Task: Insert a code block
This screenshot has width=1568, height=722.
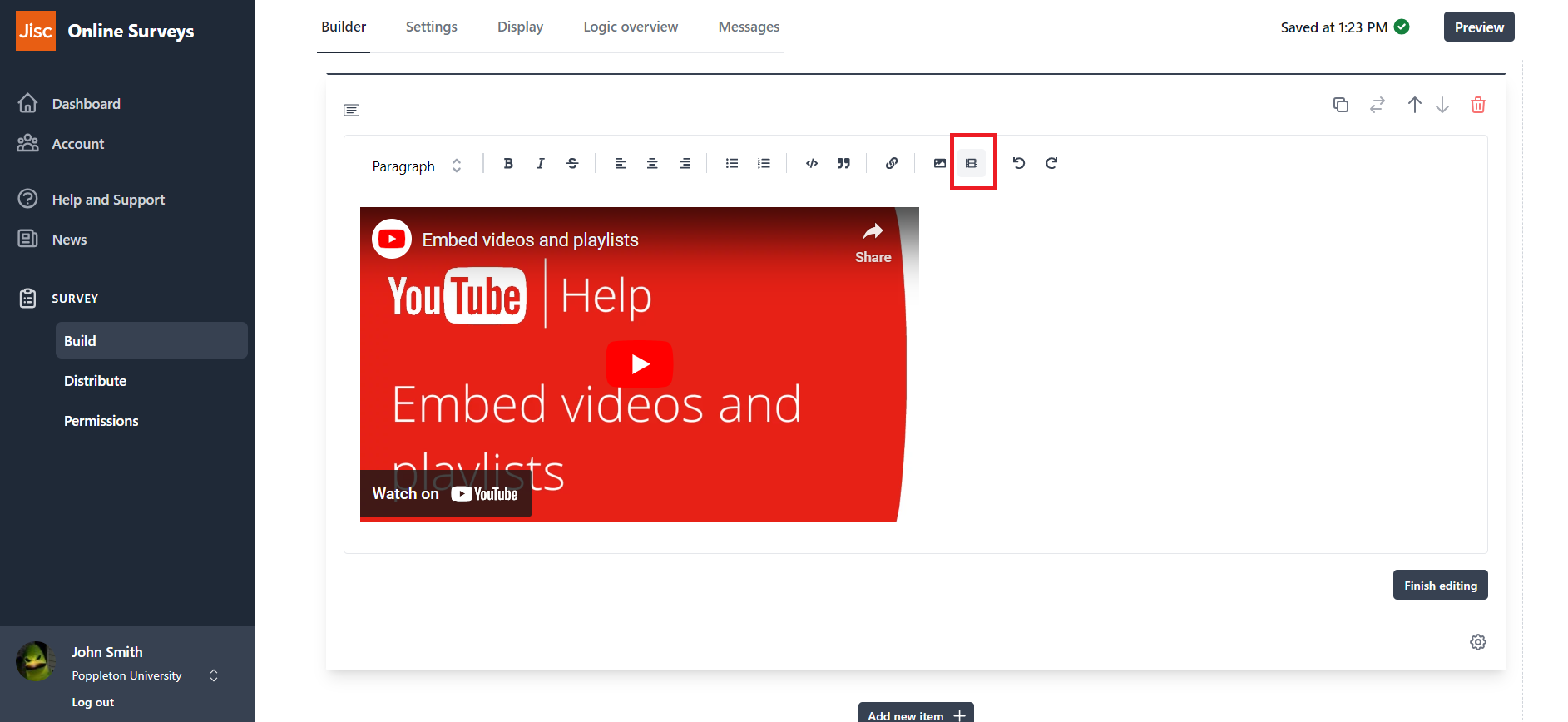Action: tap(812, 163)
